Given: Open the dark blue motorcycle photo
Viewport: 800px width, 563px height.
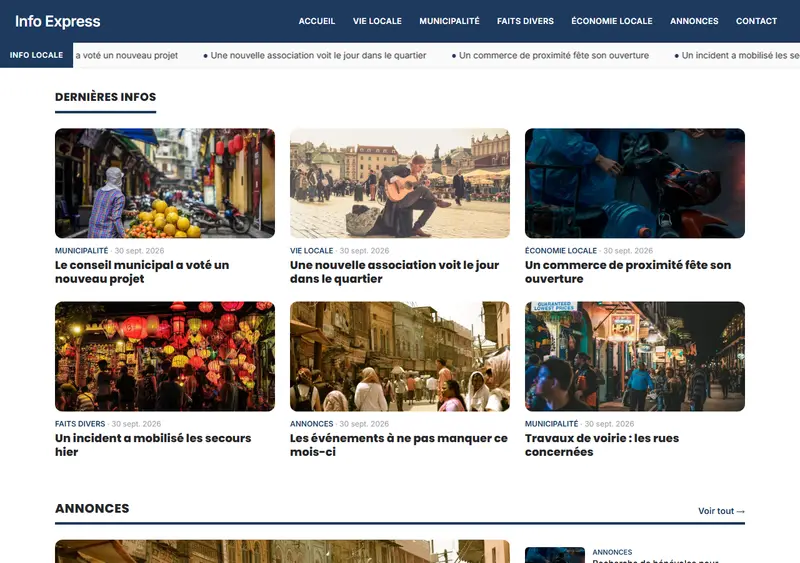Looking at the screenshot, I should [x=635, y=183].
